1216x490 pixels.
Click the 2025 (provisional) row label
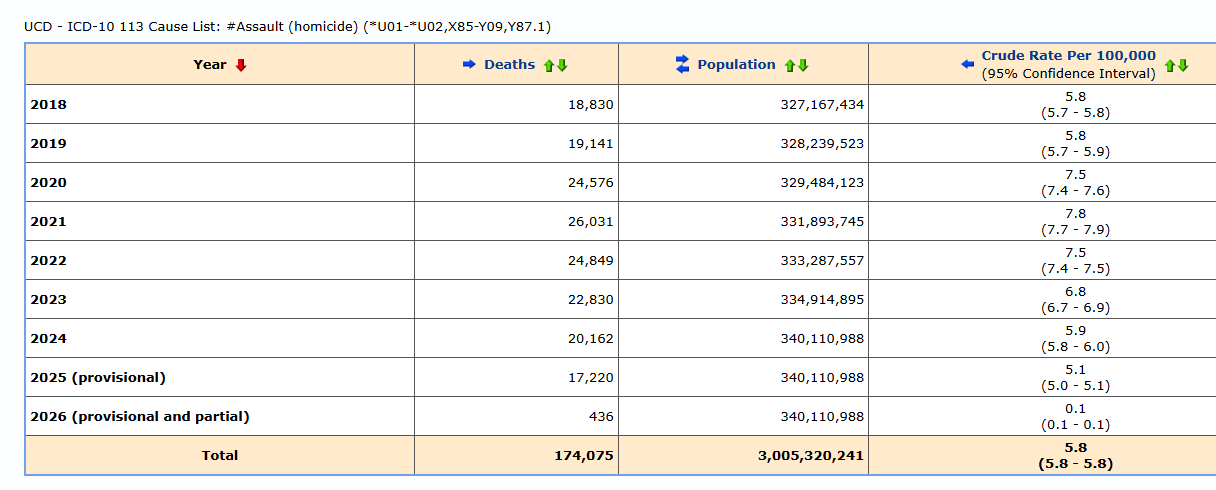click(98, 378)
